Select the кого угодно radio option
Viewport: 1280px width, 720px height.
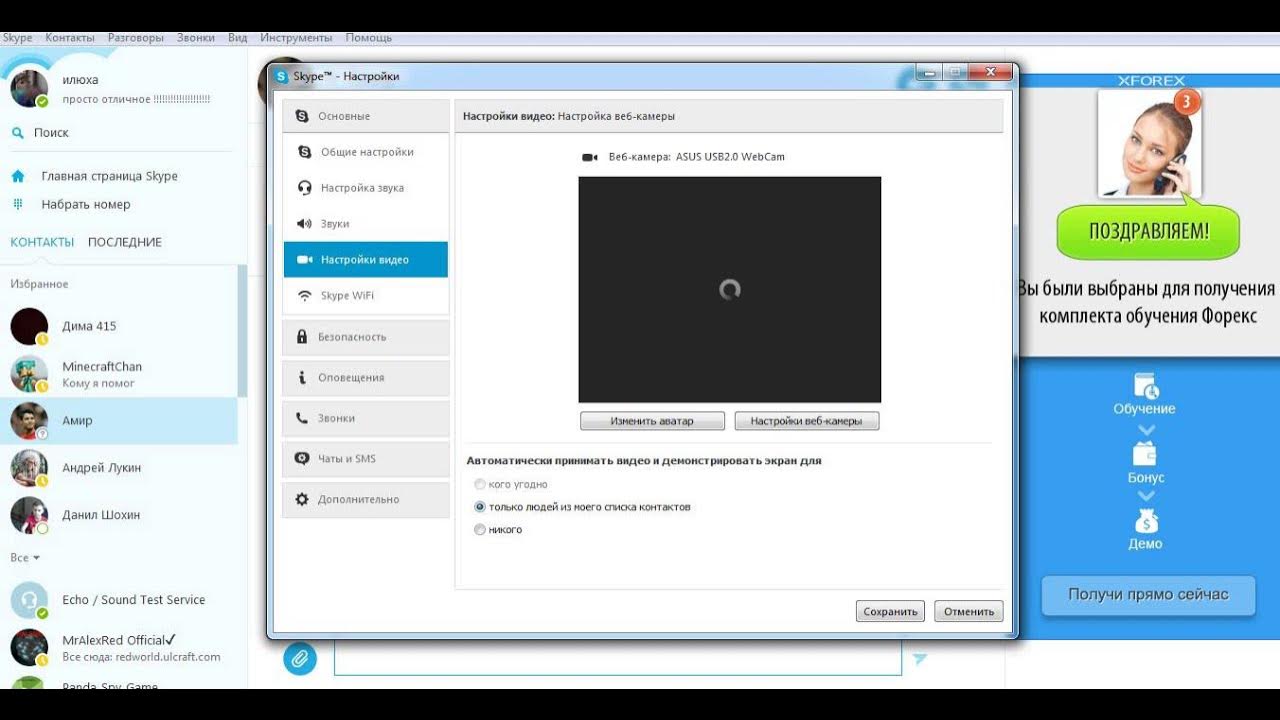pyautogui.click(x=480, y=484)
